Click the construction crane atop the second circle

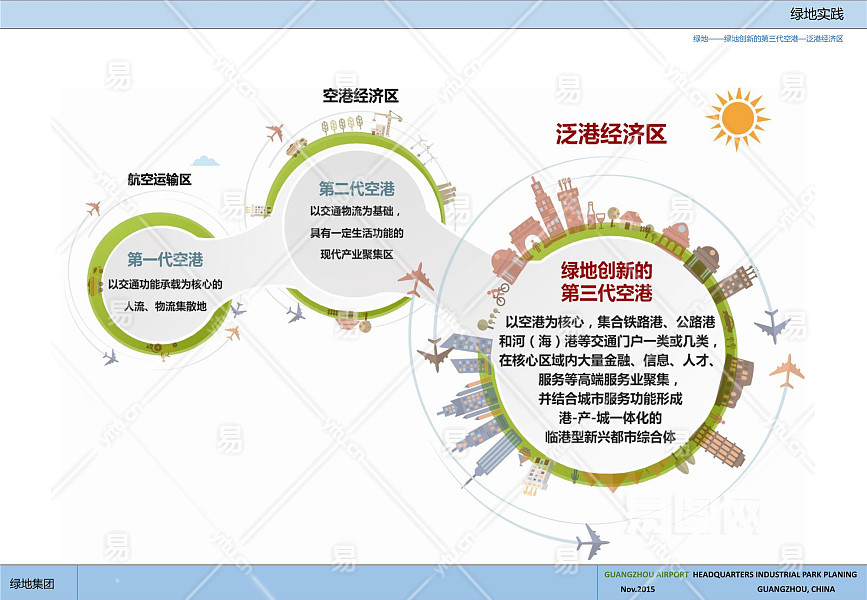point(389,122)
